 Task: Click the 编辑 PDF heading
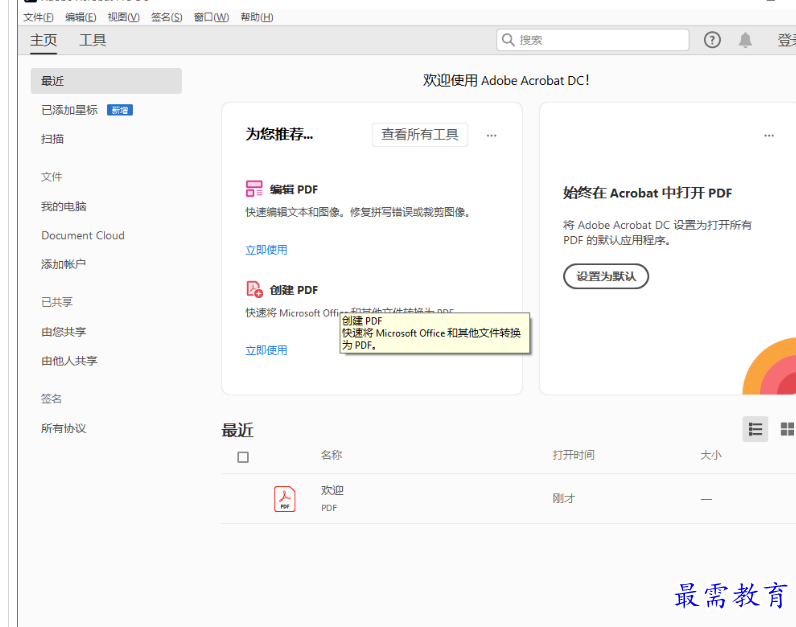[x=293, y=189]
